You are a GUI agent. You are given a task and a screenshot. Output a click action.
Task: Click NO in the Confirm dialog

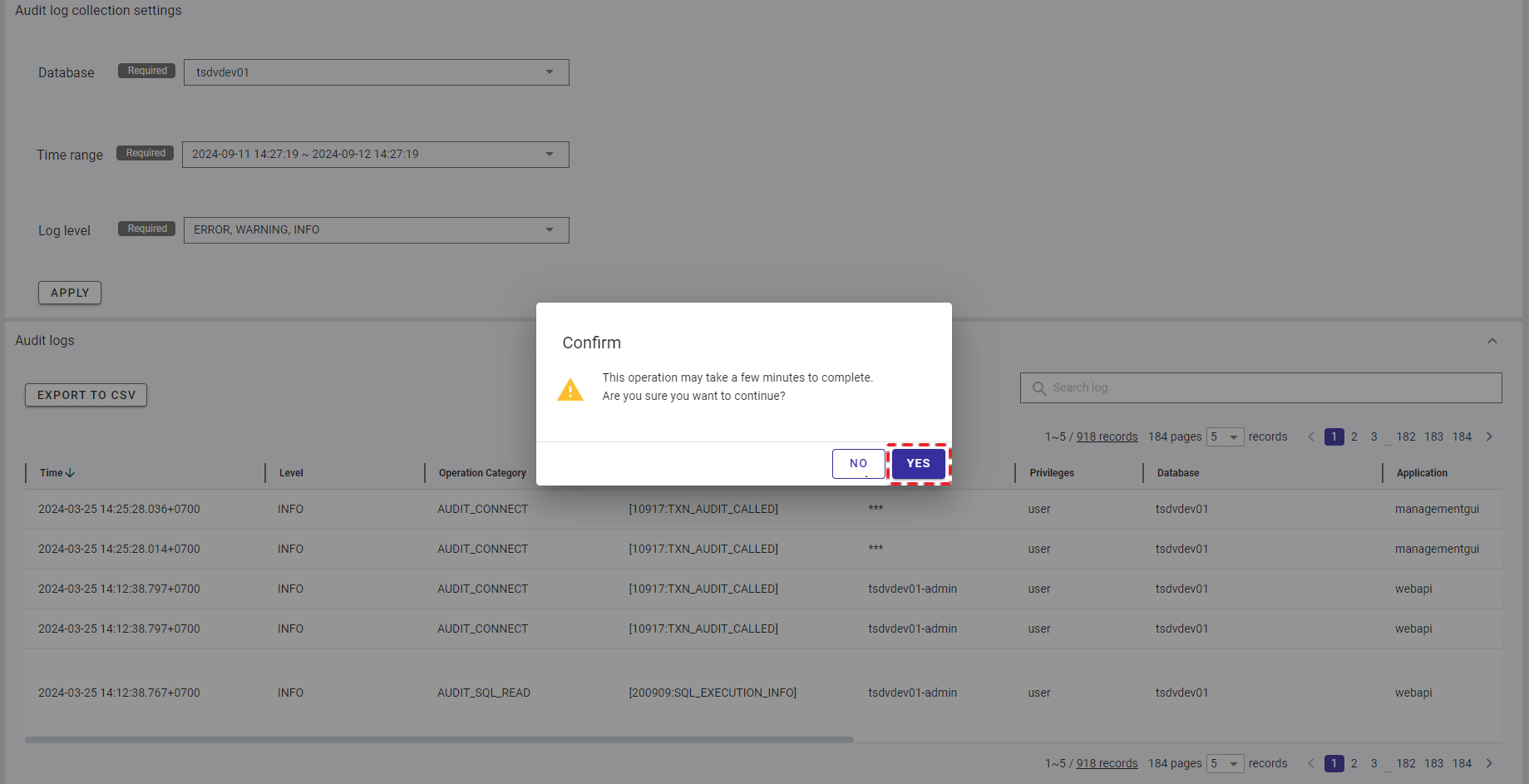click(x=858, y=464)
